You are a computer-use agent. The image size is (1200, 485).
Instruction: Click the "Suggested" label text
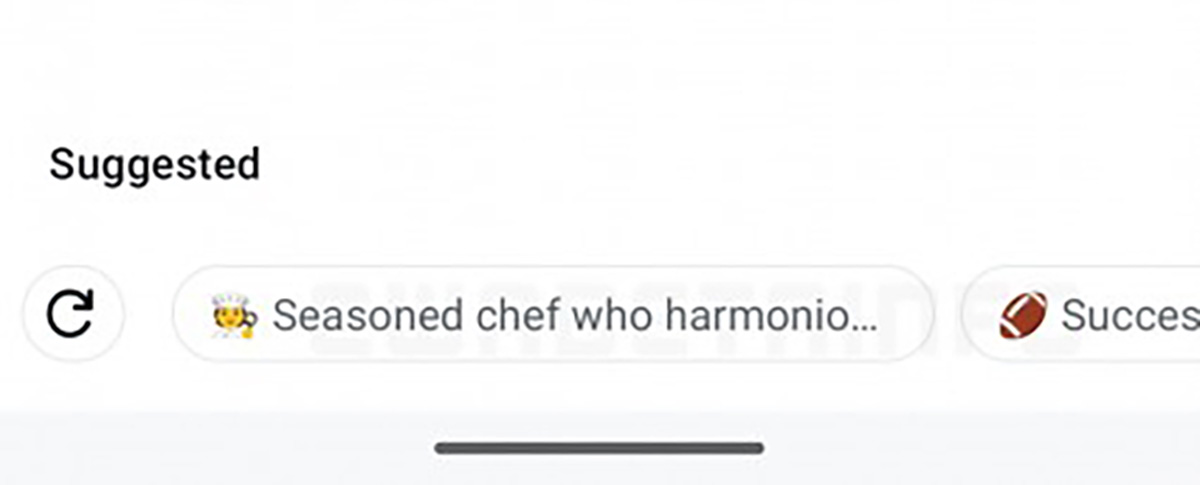pyautogui.click(x=155, y=164)
